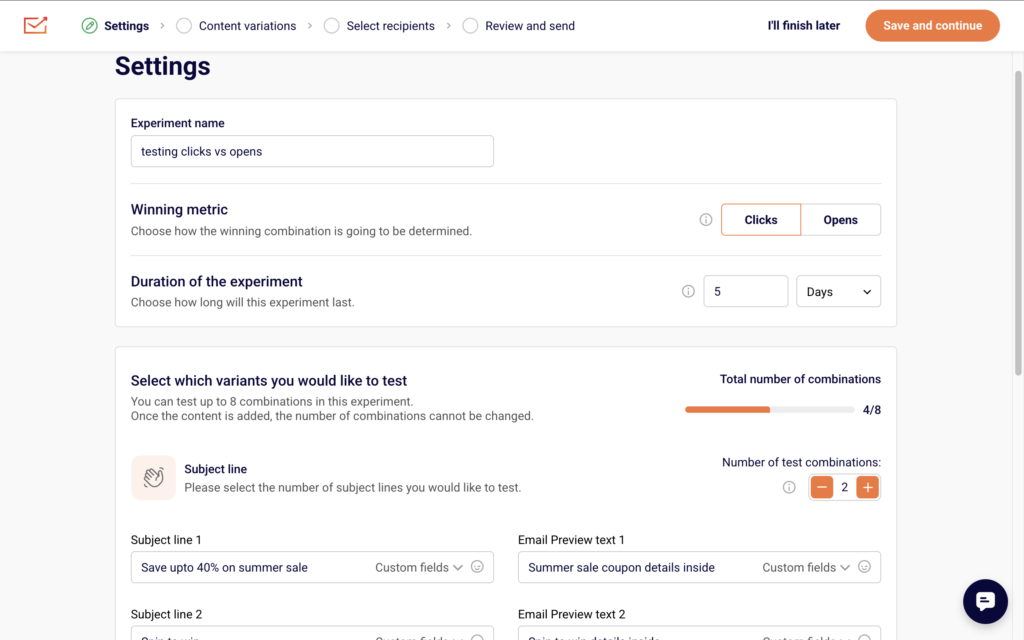This screenshot has width=1024, height=640.
Task: Open the Days duration unit dropdown
Action: 838,291
